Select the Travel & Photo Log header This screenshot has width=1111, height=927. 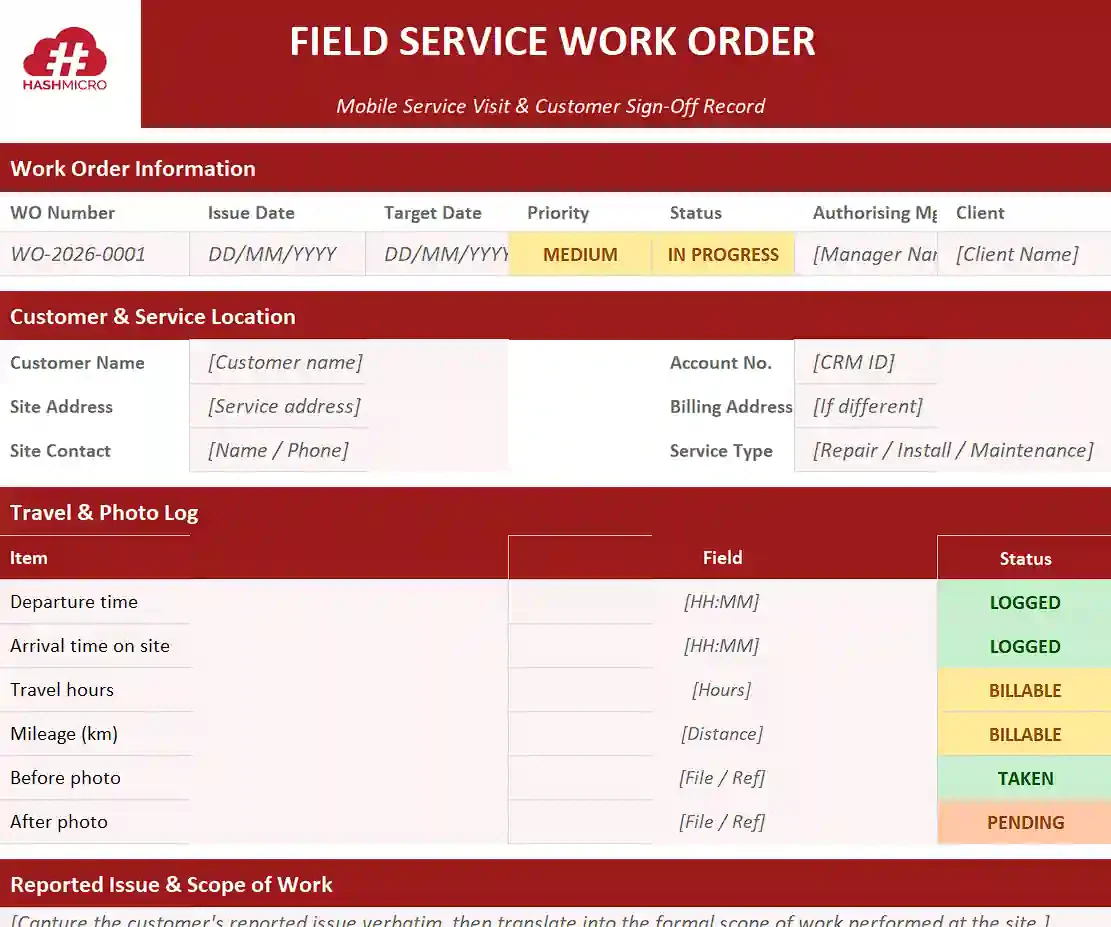tap(556, 512)
